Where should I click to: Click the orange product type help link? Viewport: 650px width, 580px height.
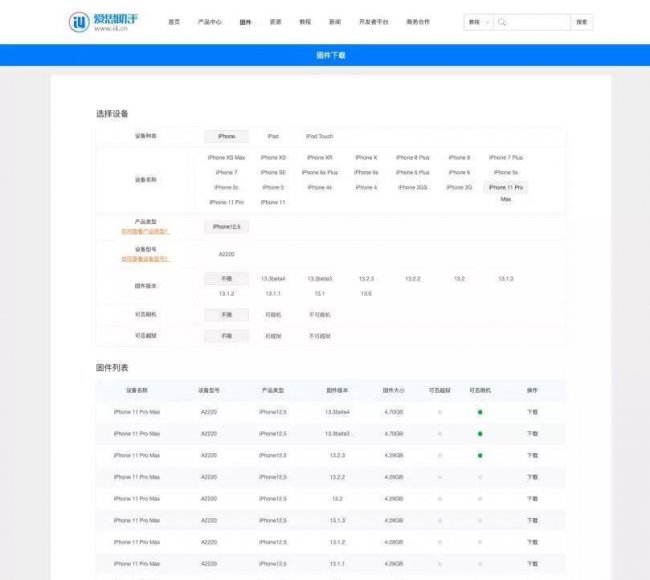(145, 231)
